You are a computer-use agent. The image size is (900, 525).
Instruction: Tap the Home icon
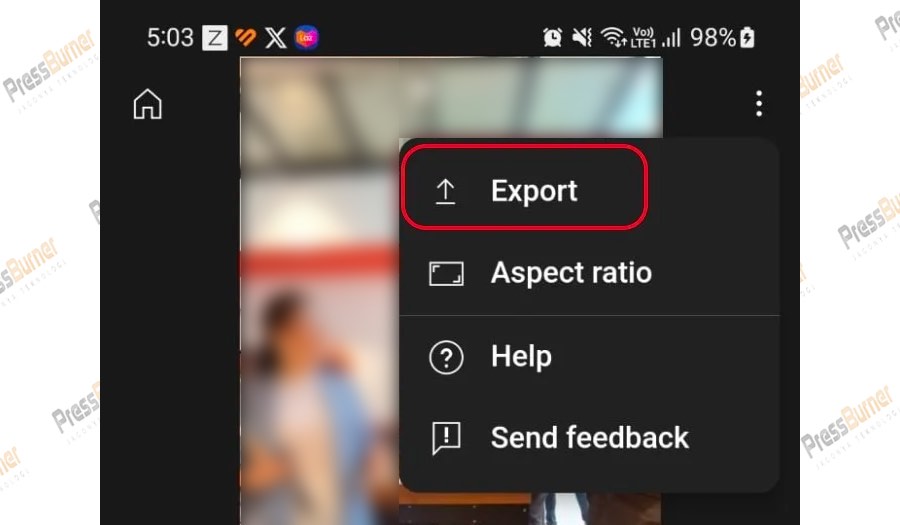148,104
